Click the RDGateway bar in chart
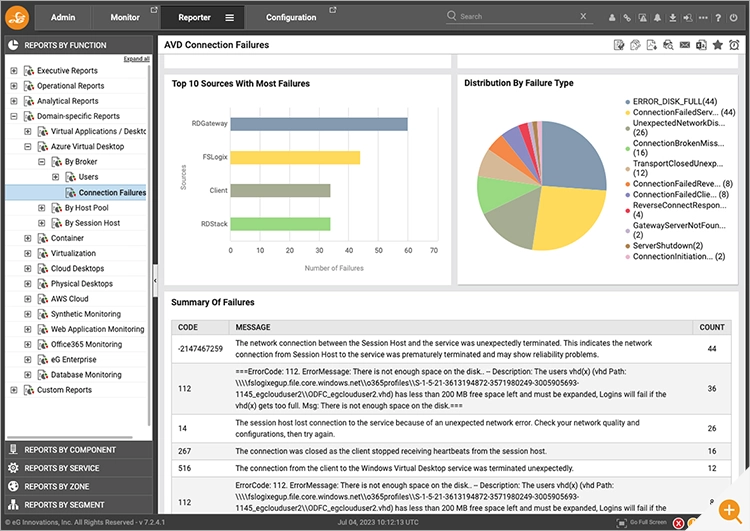Image resolution: width=750 pixels, height=531 pixels. point(319,124)
